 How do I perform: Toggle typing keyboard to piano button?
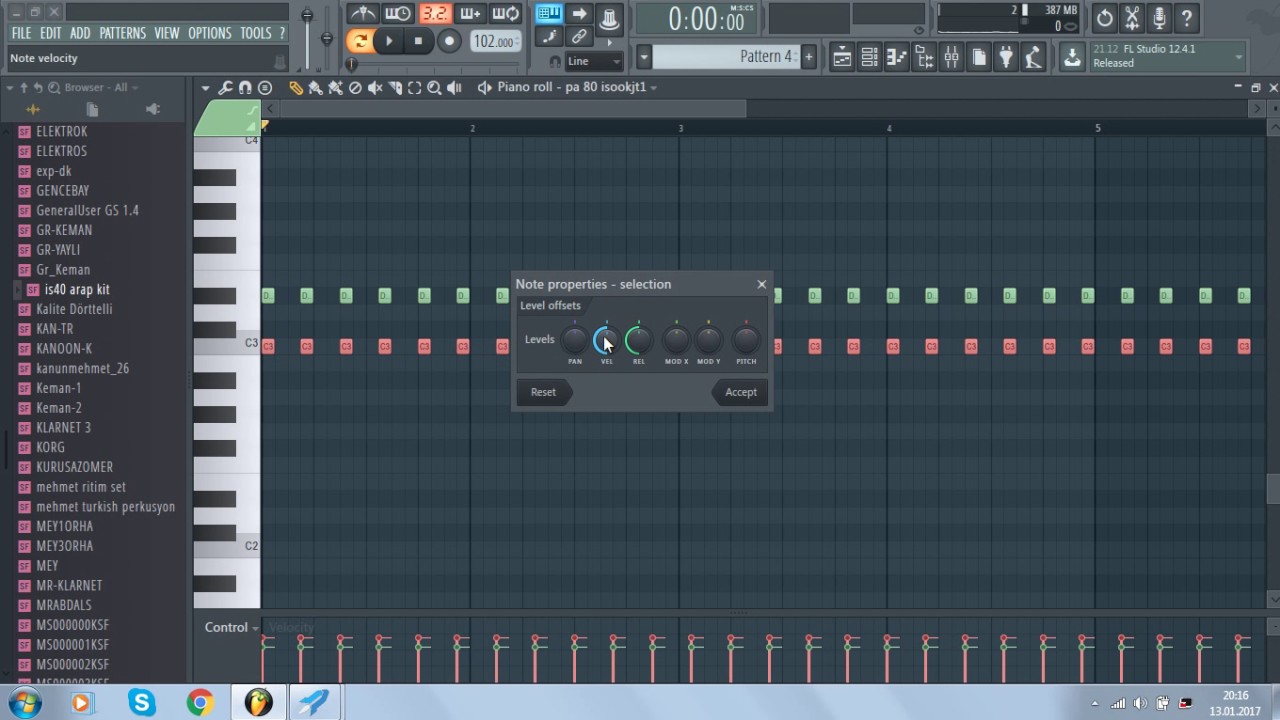tap(548, 14)
